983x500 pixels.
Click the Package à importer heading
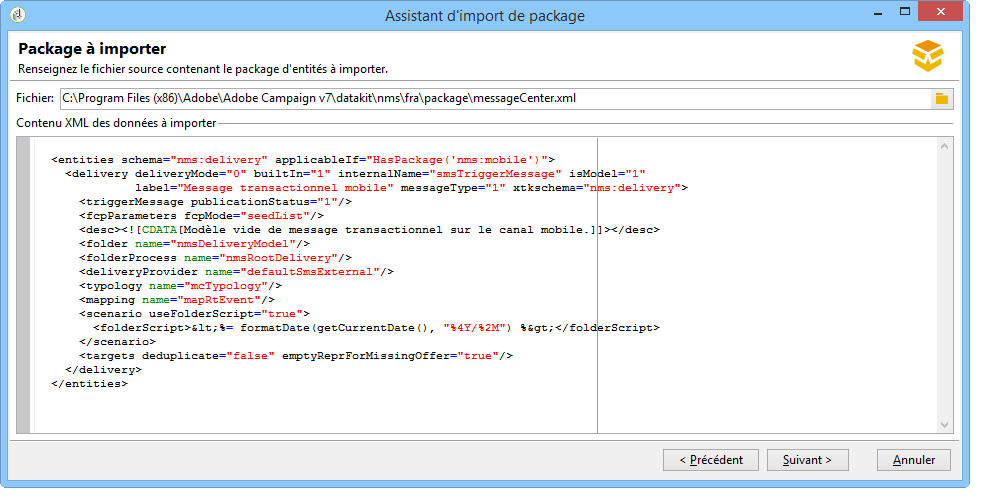92,49
